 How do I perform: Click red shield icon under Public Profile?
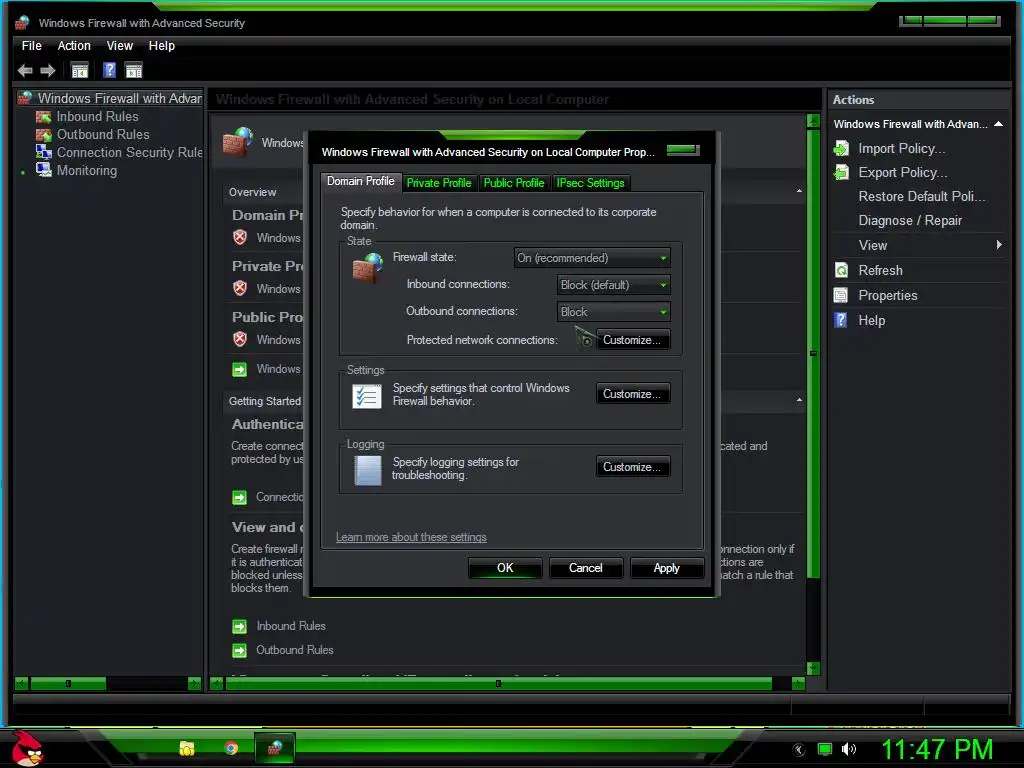(240, 339)
